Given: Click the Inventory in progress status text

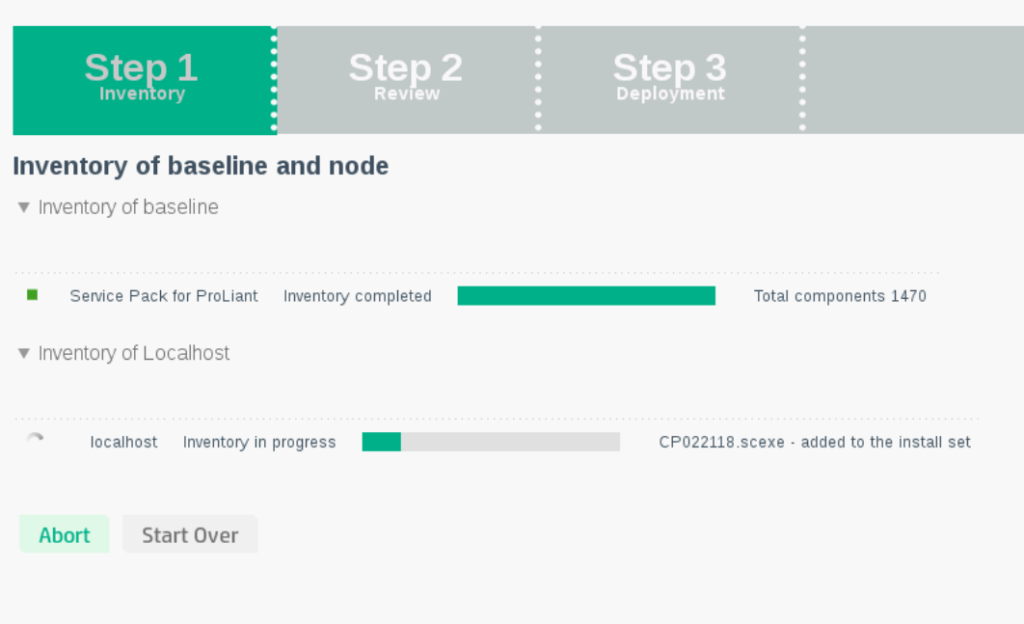Looking at the screenshot, I should coord(259,442).
